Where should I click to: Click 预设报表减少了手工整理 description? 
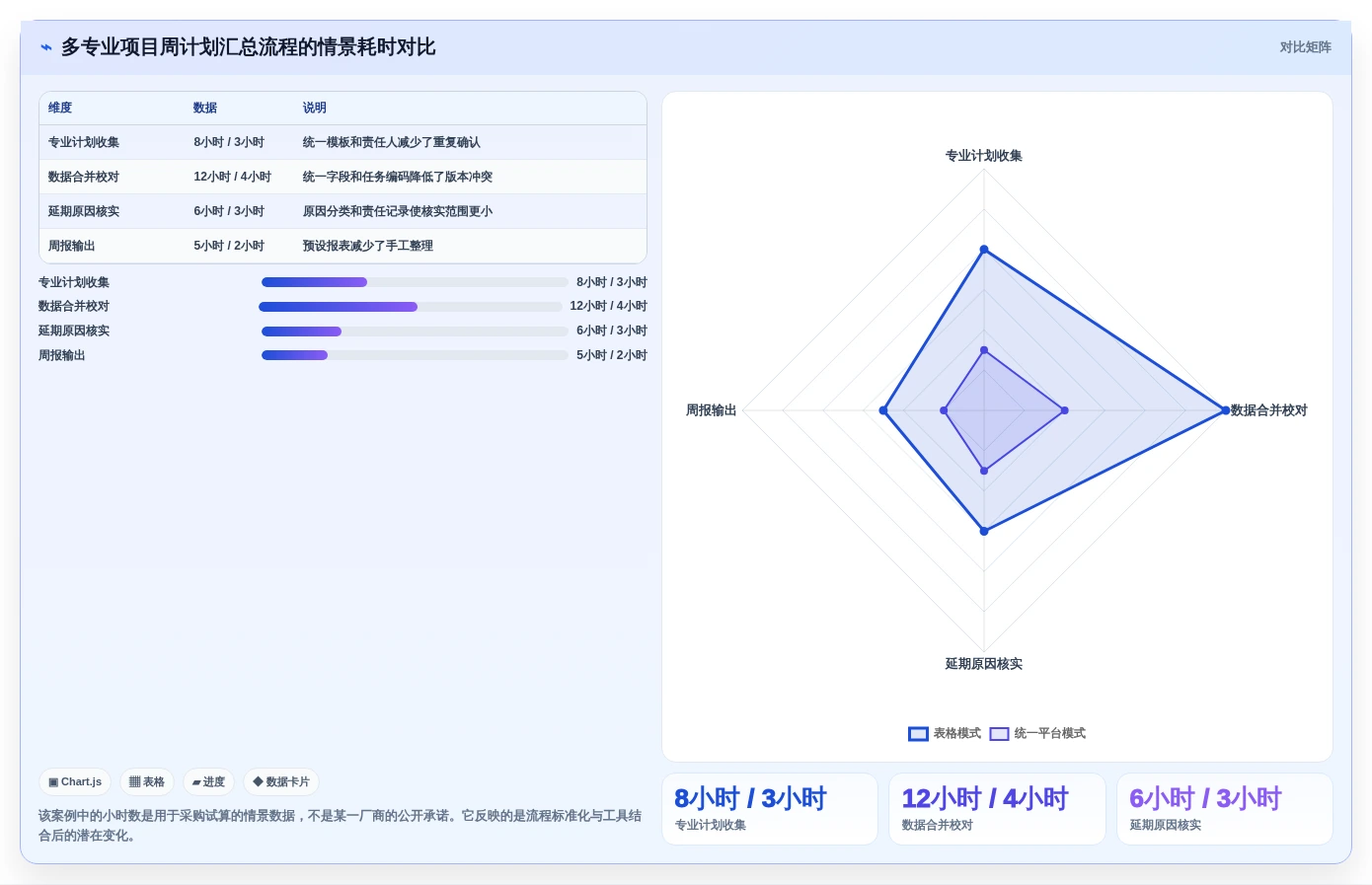click(x=367, y=246)
